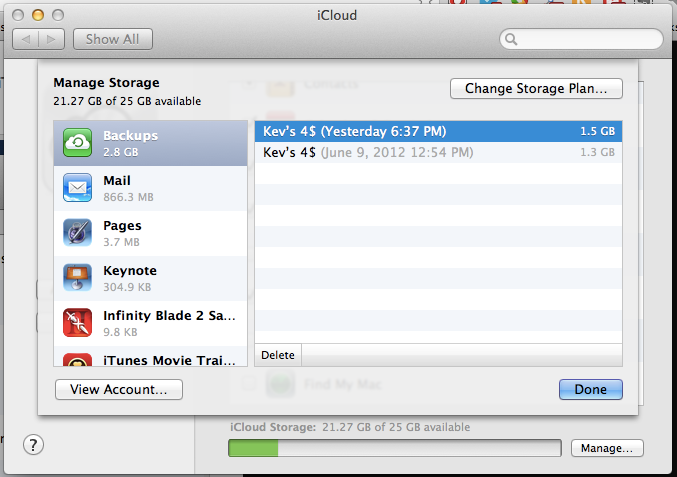Click the yellow minimize window button
The width and height of the screenshot is (677, 477).
tap(38, 15)
